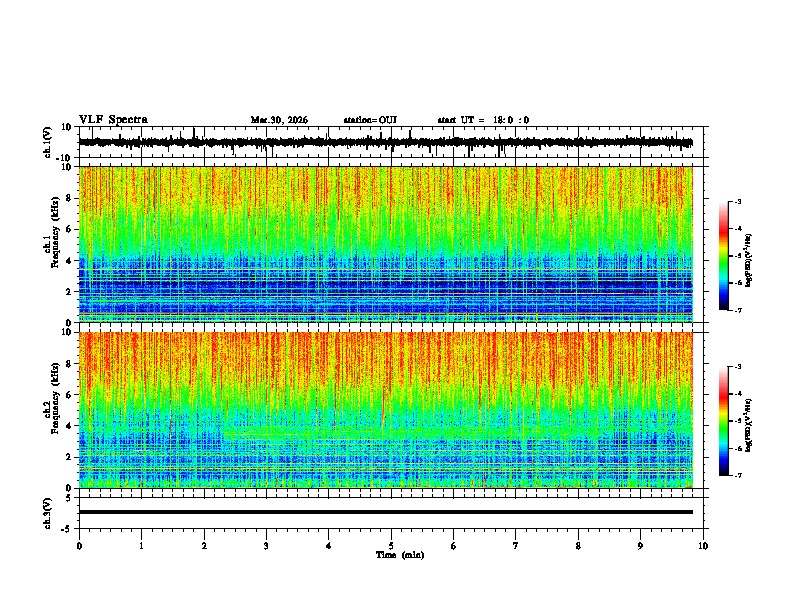Click the ch.1 spectrogram color bar
The image size is (792, 612).
[723, 256]
